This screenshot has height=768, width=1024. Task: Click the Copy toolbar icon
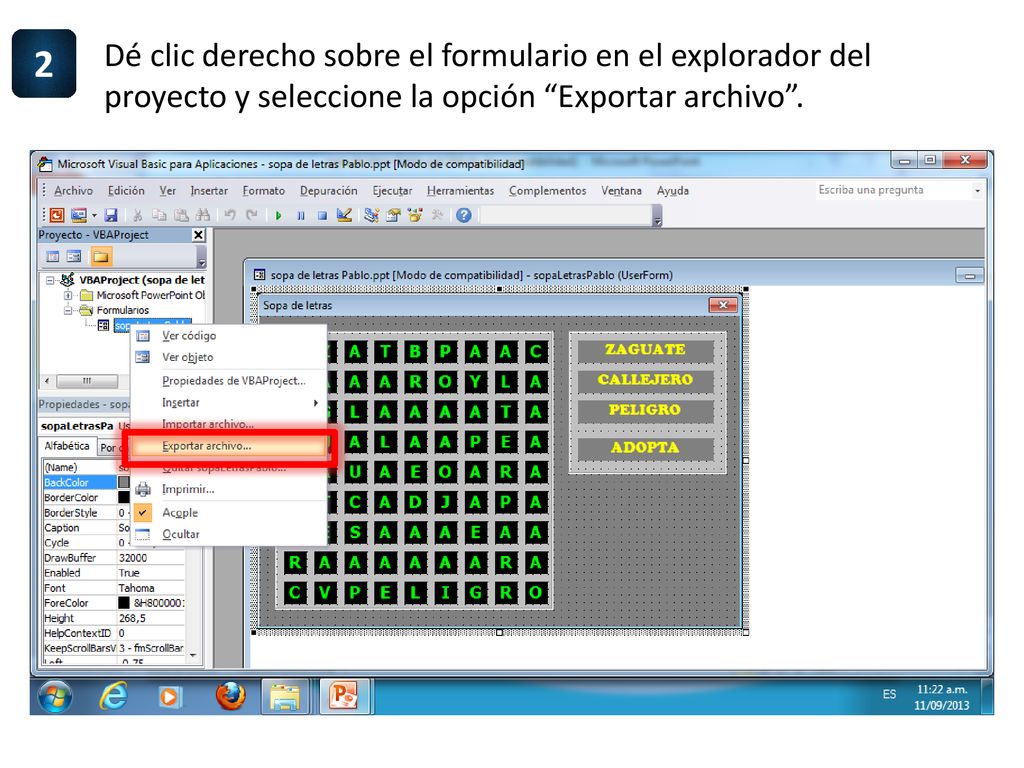(159, 215)
